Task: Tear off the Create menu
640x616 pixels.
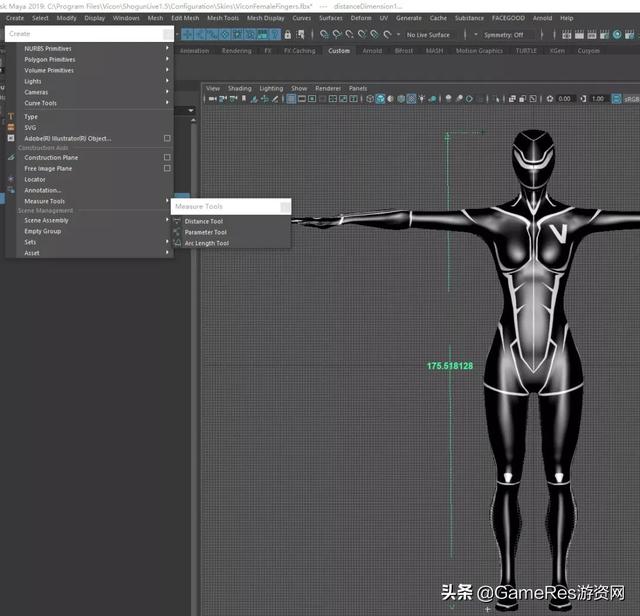Action: pyautogui.click(x=89, y=34)
